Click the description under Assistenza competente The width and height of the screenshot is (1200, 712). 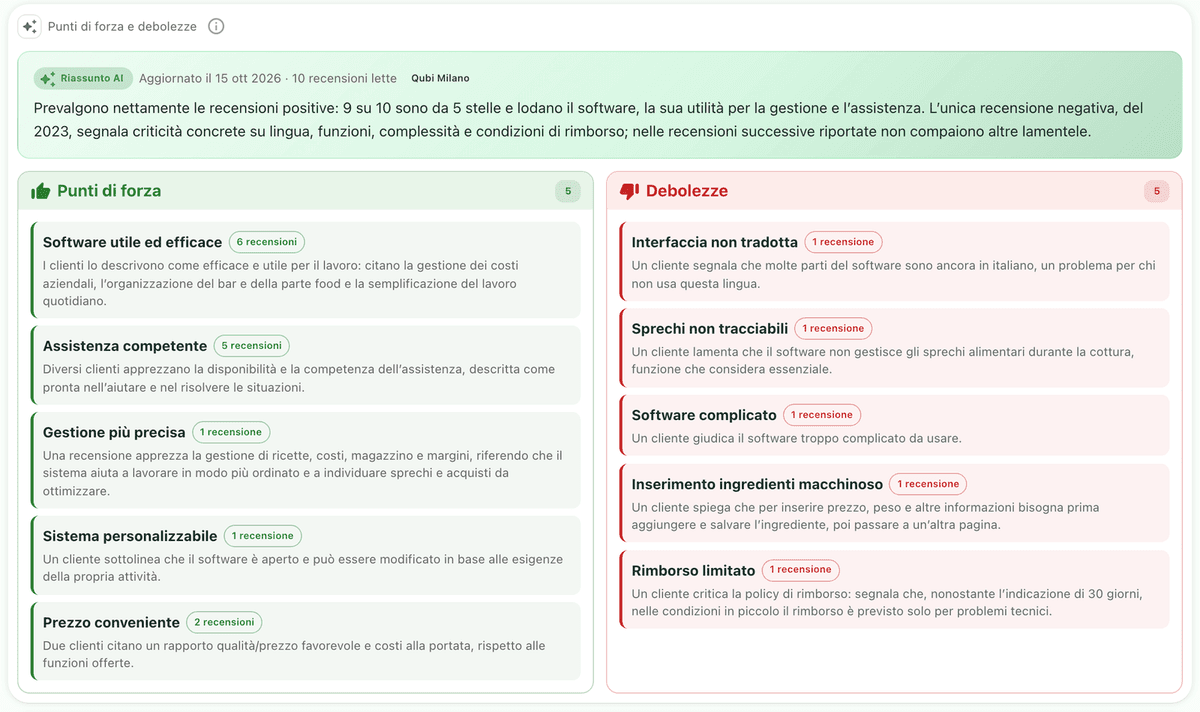pos(299,378)
